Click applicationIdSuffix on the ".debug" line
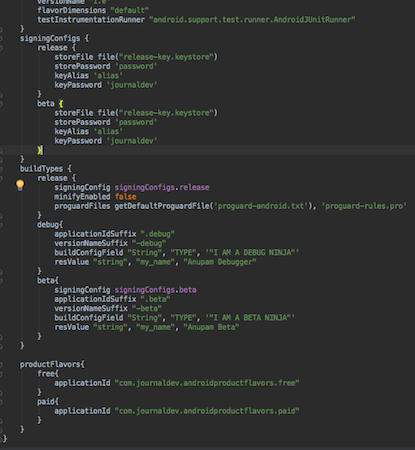Viewport: 415px width, 450px height. tap(95, 234)
